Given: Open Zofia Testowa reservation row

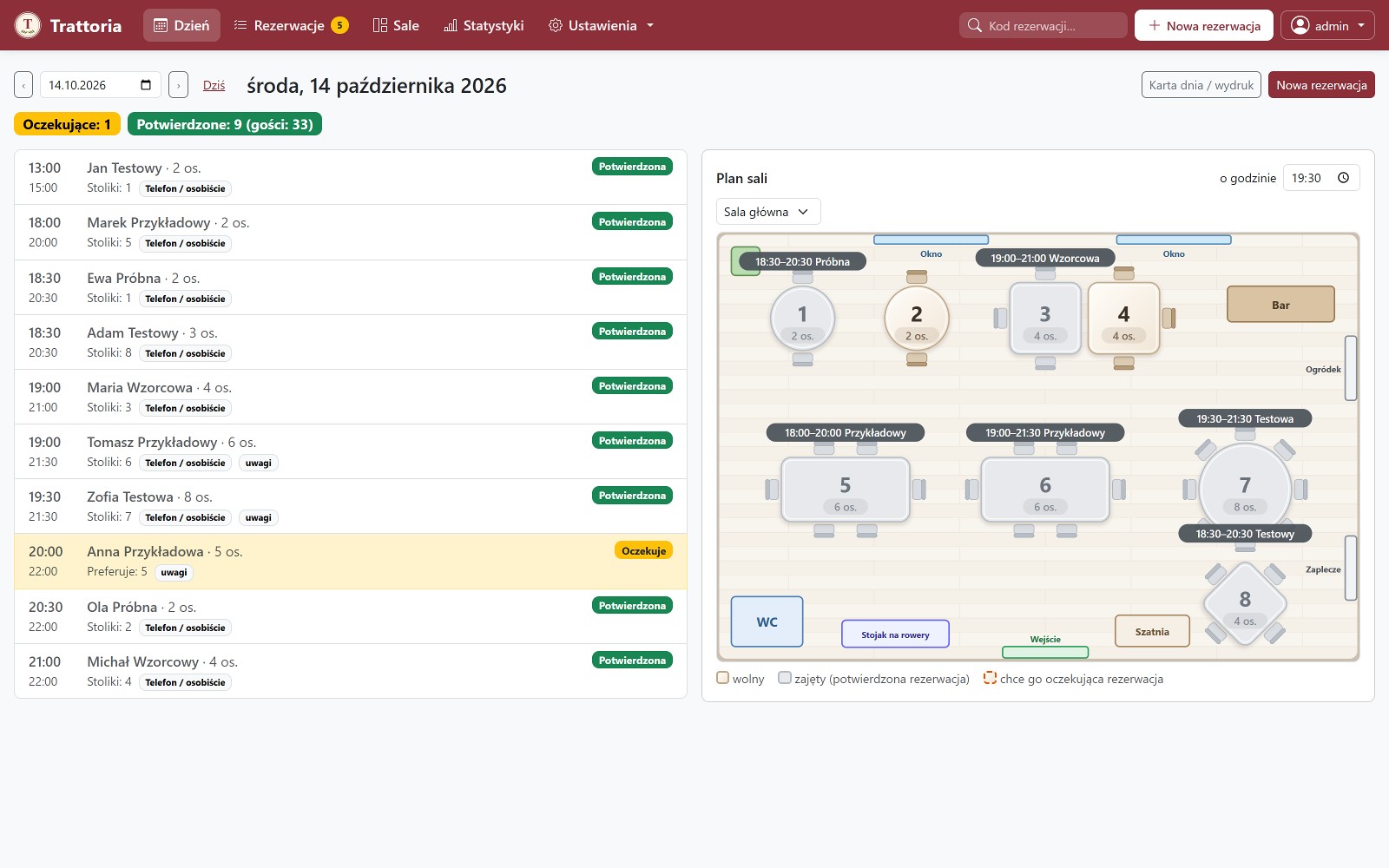Looking at the screenshot, I should click(351, 506).
